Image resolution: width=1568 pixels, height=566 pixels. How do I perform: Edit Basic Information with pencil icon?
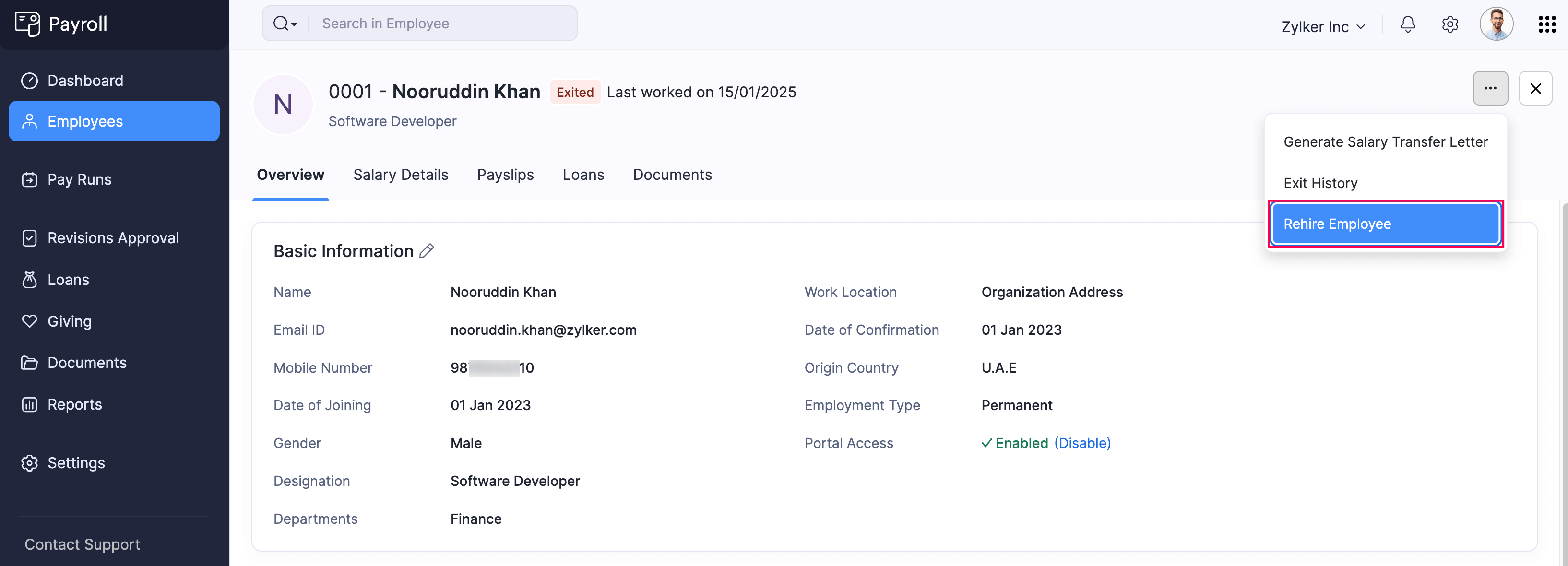click(x=427, y=251)
